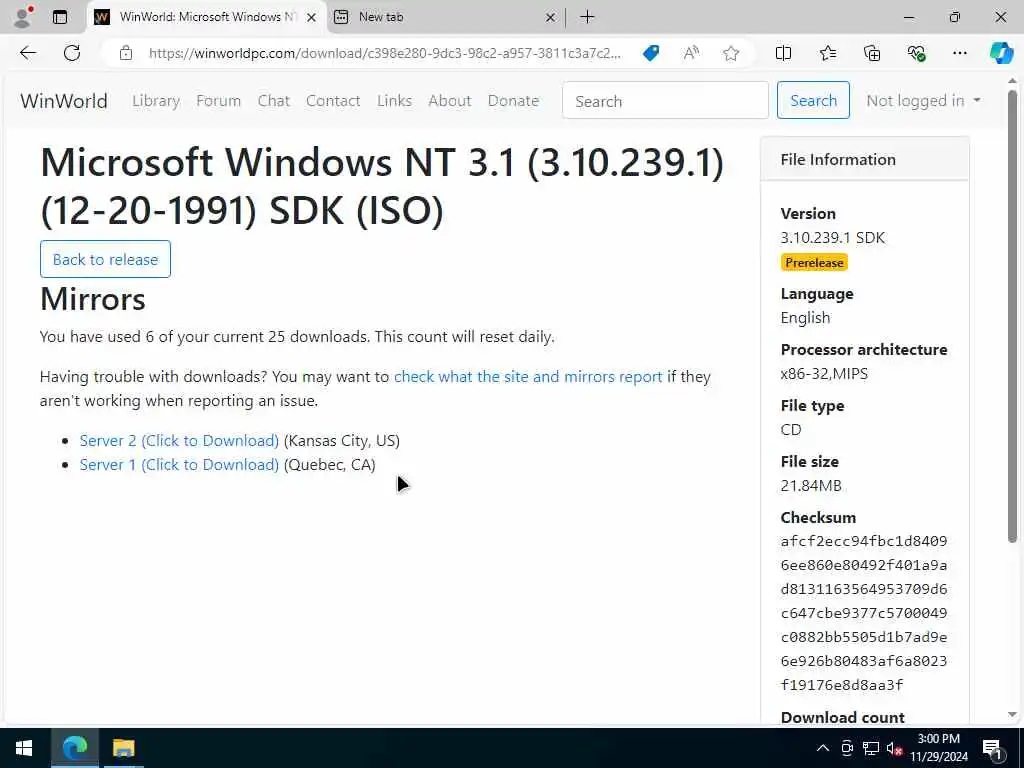Image resolution: width=1024 pixels, height=768 pixels.
Task: Click the Edge taskbar icon
Action: [x=75, y=748]
